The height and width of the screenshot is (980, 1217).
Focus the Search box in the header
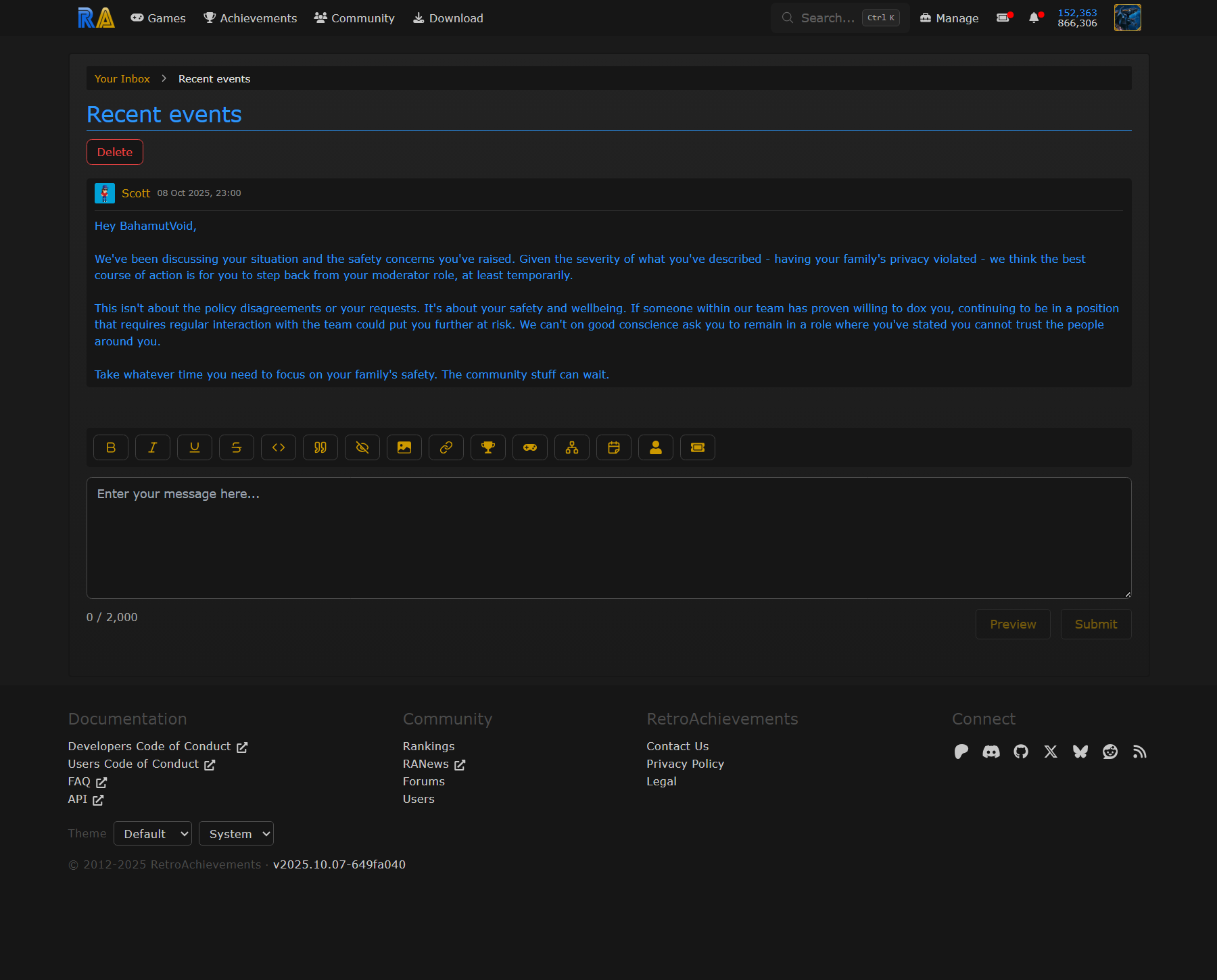pos(840,18)
